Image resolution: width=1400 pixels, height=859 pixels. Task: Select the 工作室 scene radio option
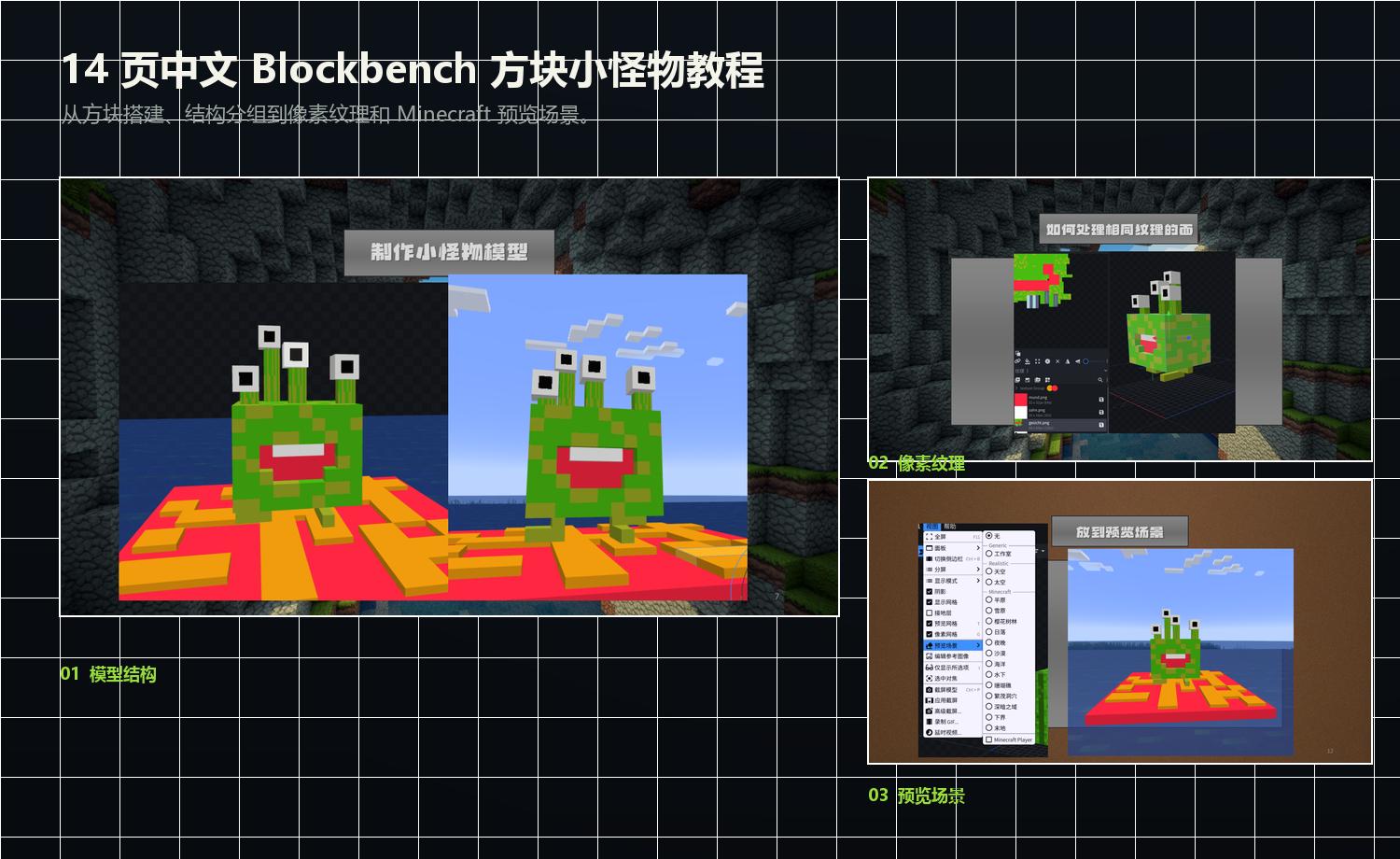[x=988, y=554]
